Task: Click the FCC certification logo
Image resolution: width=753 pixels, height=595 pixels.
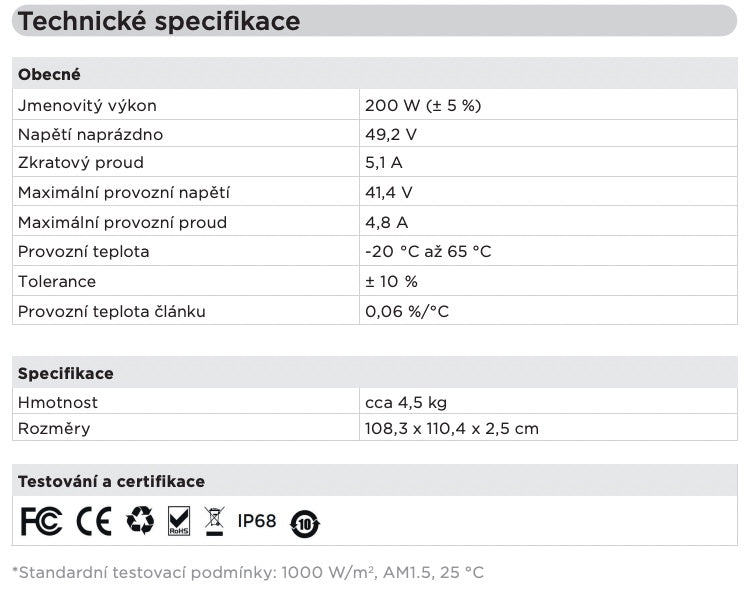Action: [41, 521]
